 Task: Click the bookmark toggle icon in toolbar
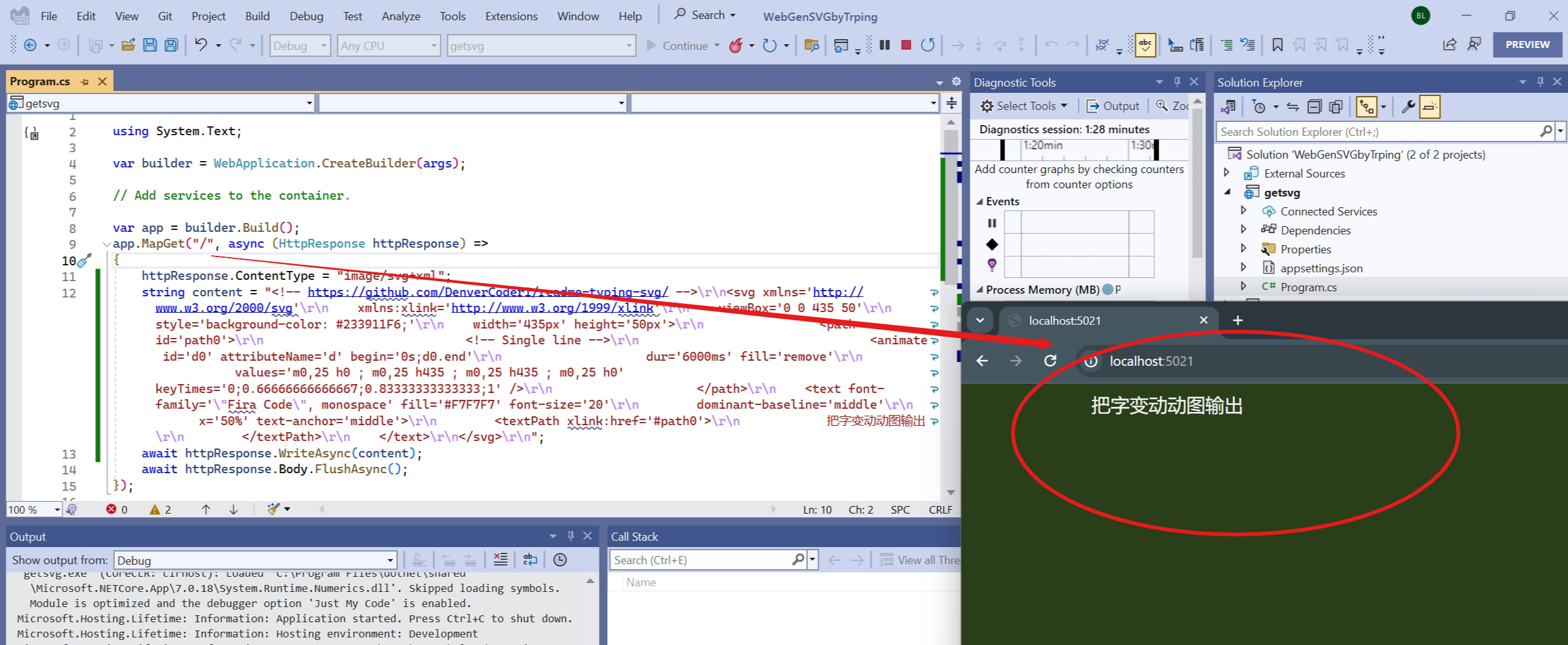point(1277,45)
